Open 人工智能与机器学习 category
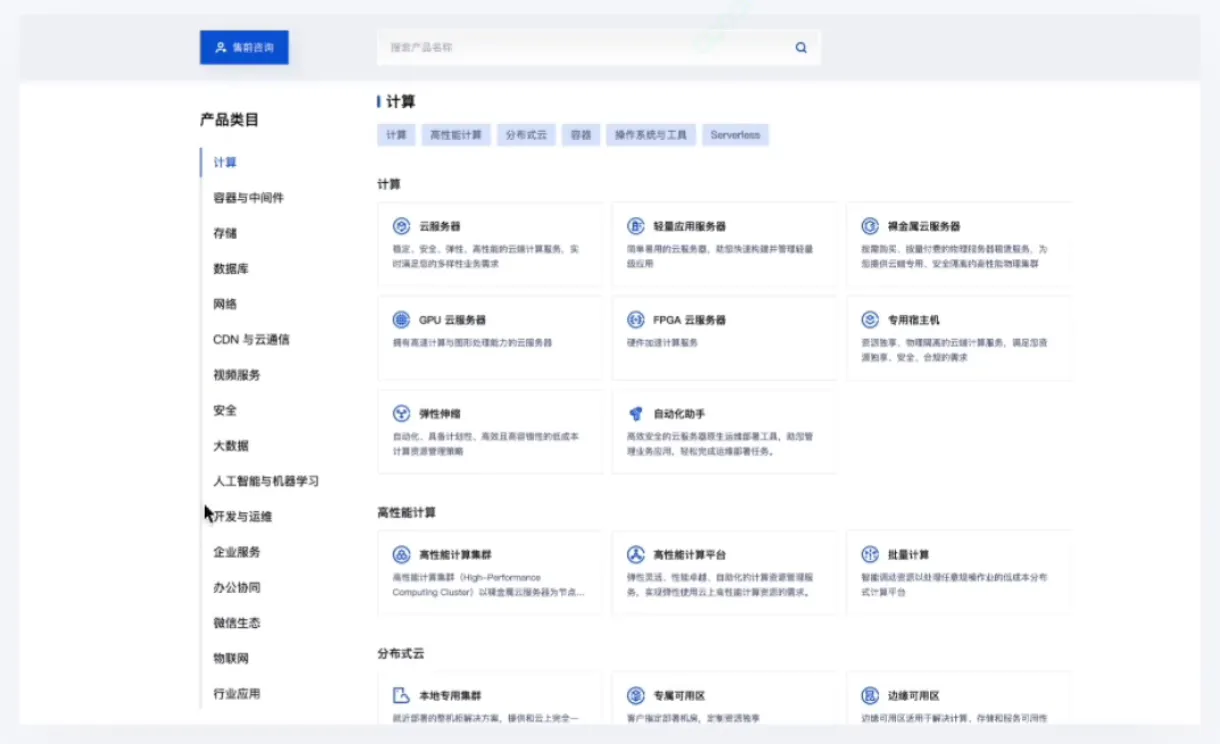Screen dimensions: 1220x744 266,481
